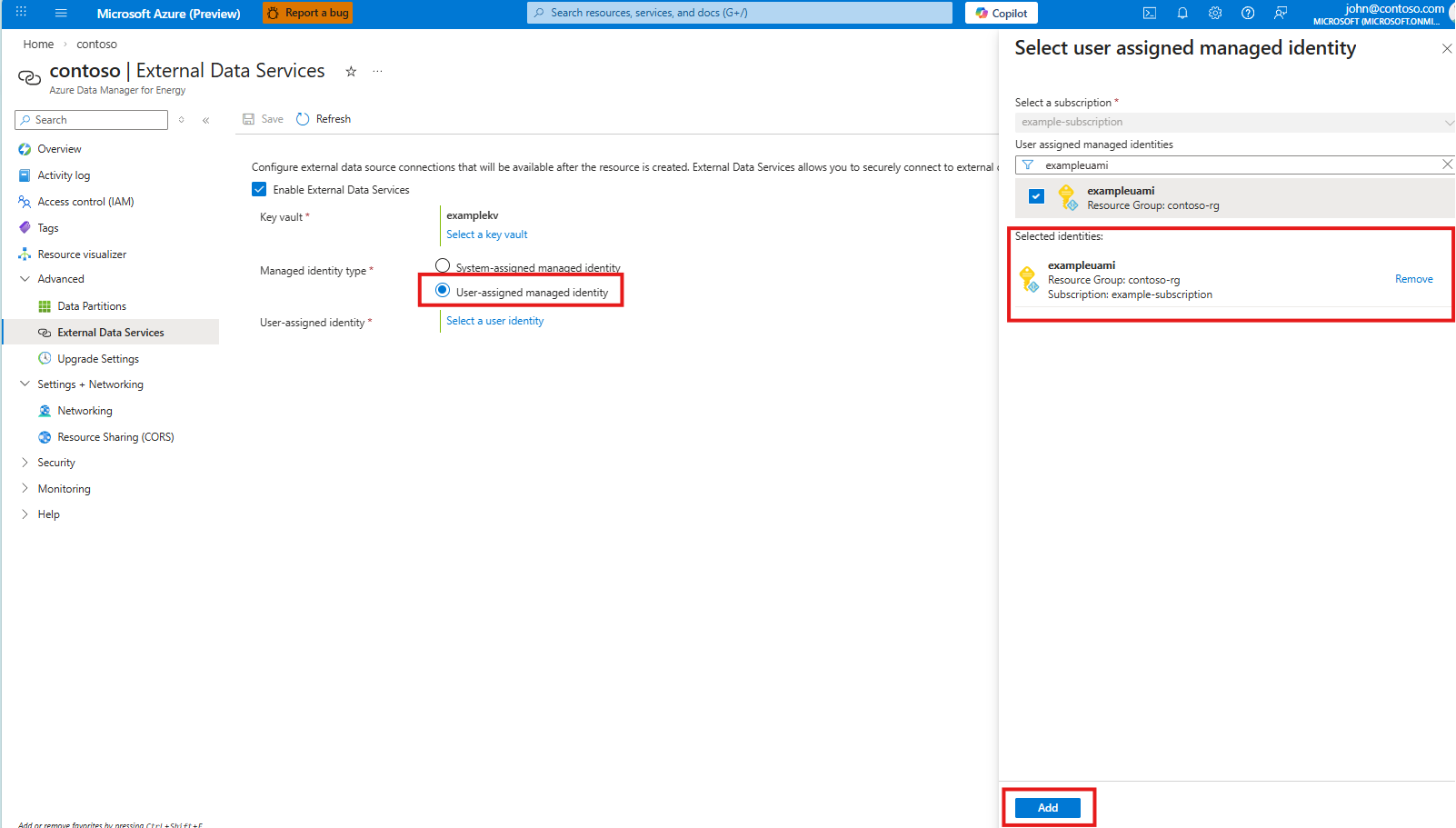This screenshot has height=828, width=1456.
Task: Open Copilot from the top bar
Action: [x=1002, y=13]
